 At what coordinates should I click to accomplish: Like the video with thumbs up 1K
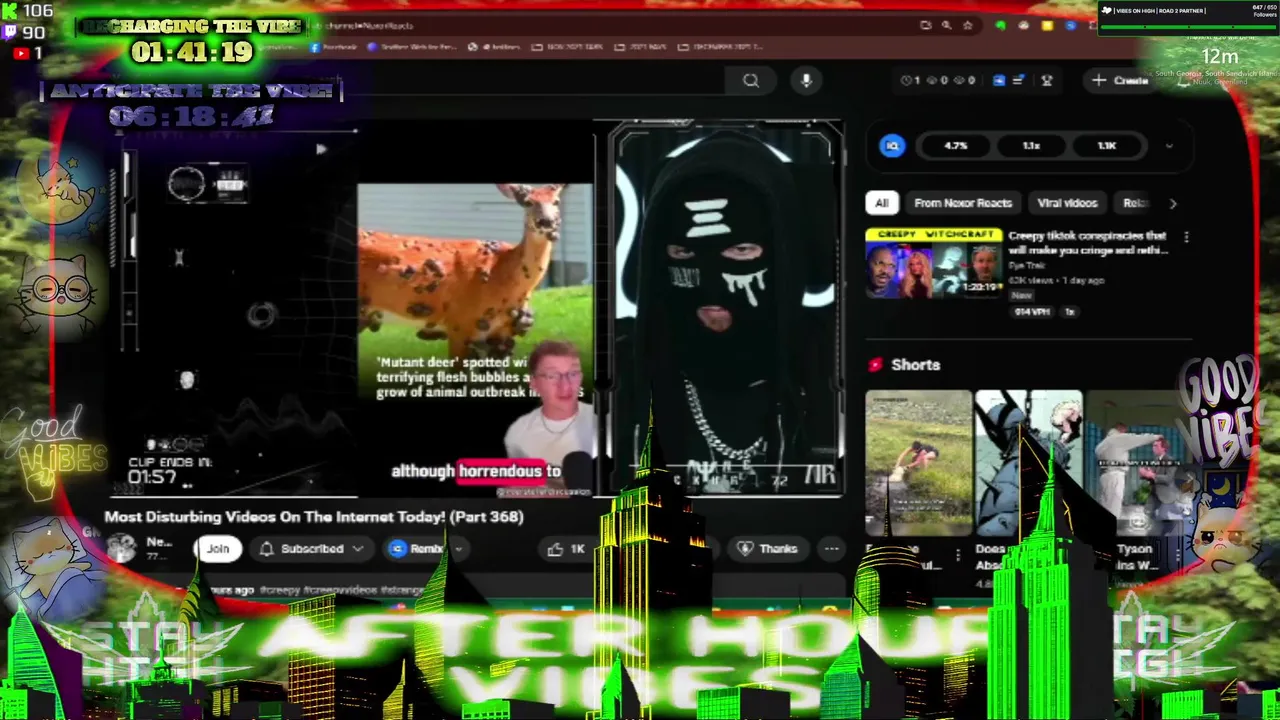(x=565, y=549)
